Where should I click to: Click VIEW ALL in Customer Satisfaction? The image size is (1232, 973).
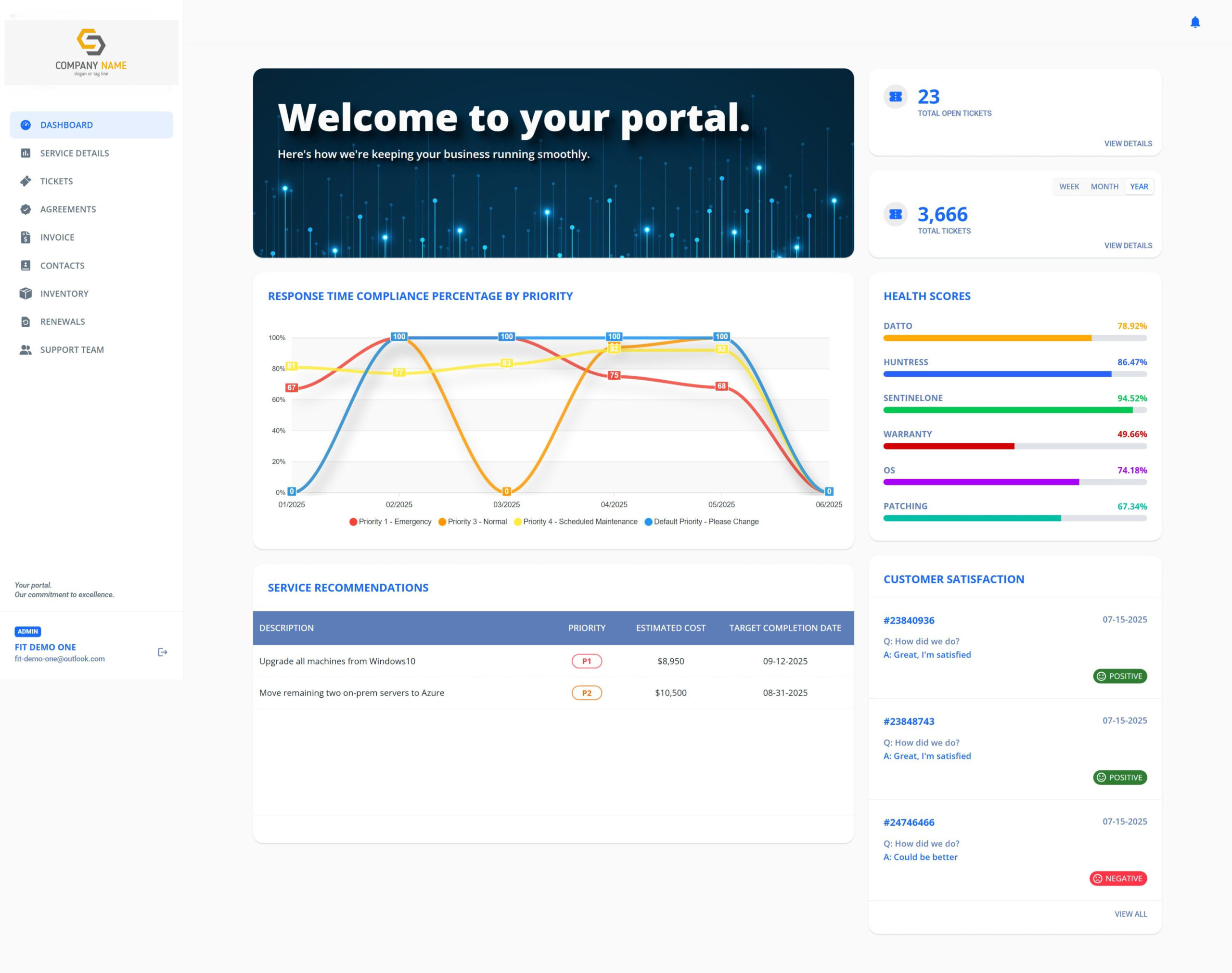click(x=1130, y=914)
